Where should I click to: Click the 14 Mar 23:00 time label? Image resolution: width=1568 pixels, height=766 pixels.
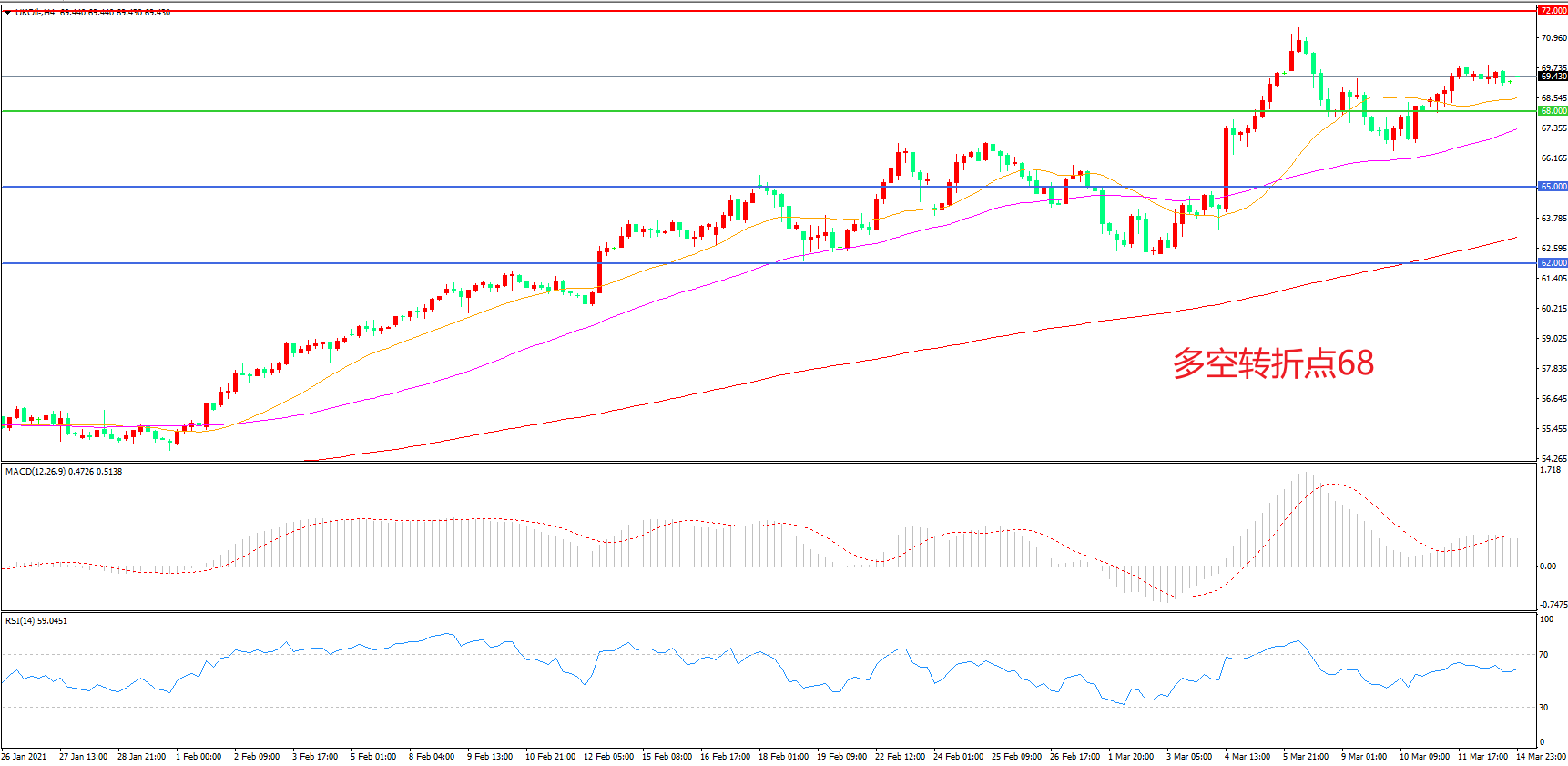click(x=1541, y=757)
